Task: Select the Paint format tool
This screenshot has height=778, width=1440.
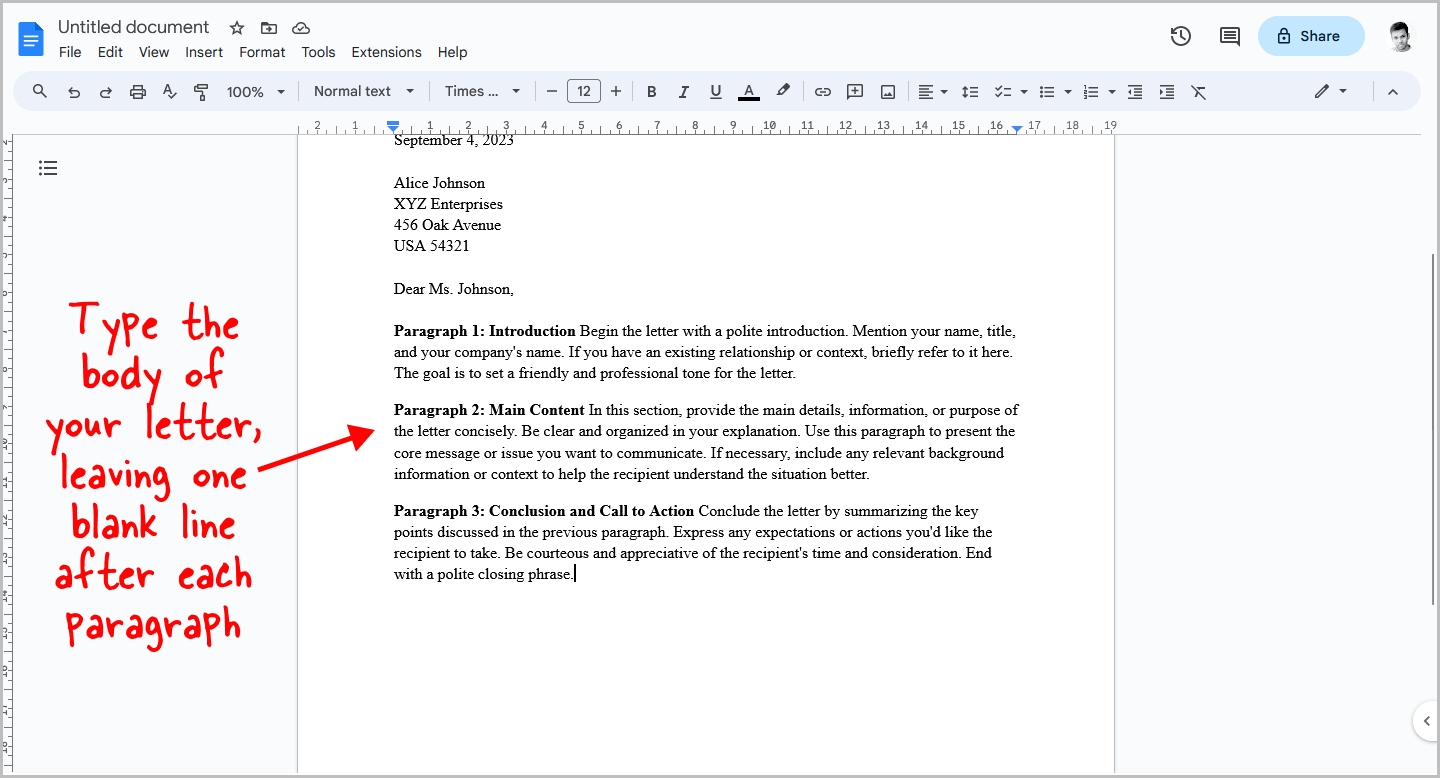Action: click(201, 91)
